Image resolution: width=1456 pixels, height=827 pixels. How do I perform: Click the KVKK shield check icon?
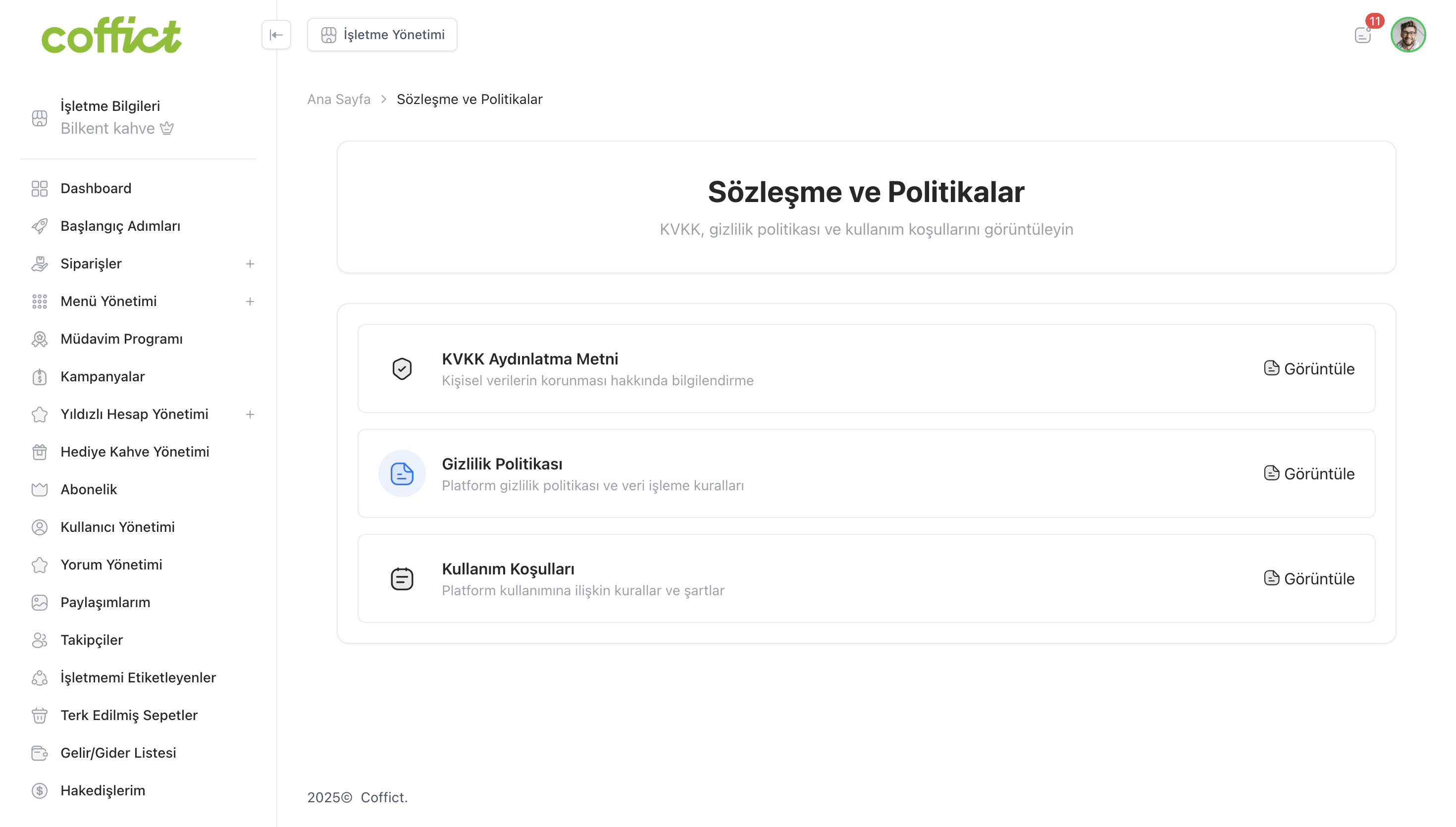402,368
